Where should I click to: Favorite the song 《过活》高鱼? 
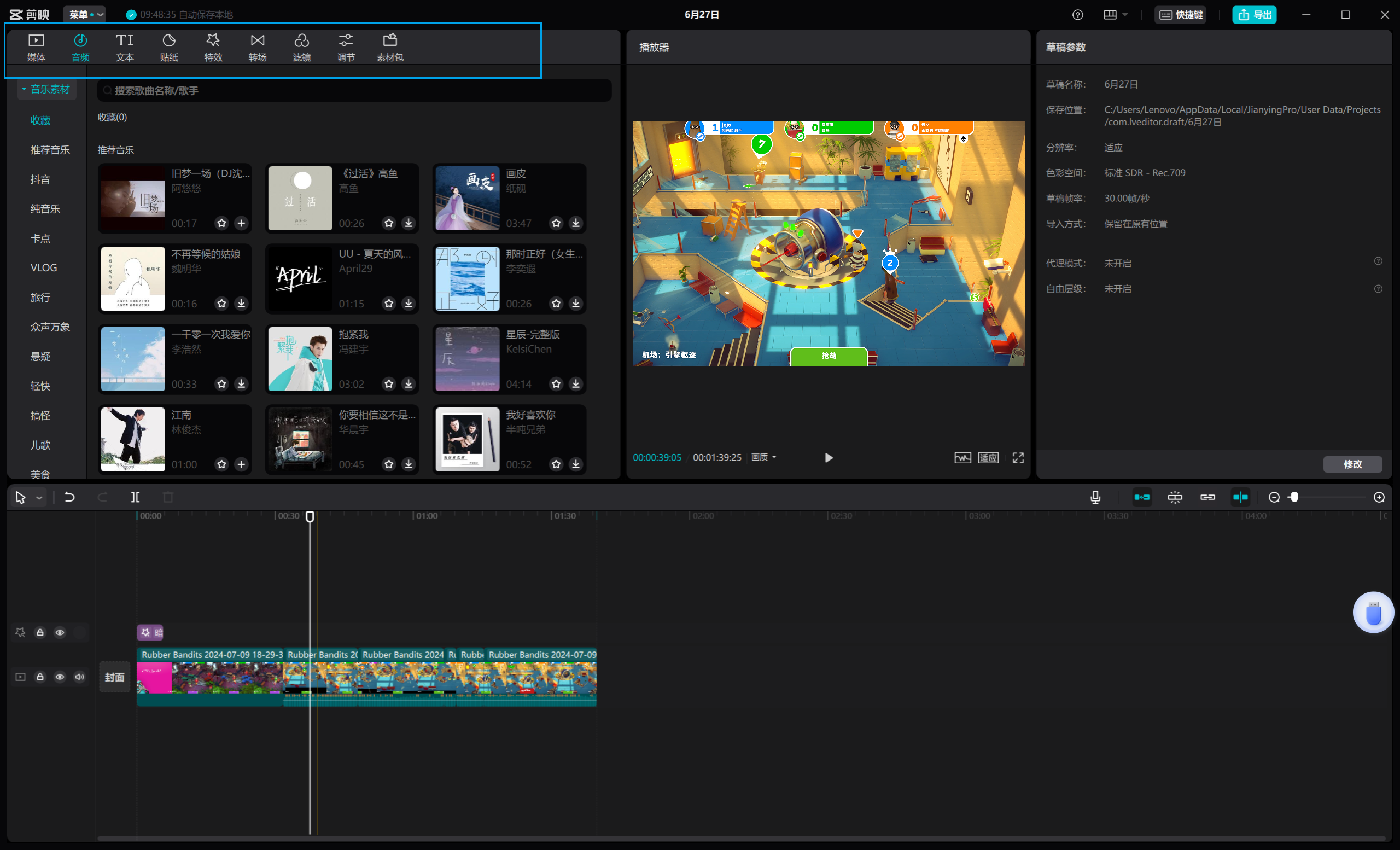click(389, 223)
